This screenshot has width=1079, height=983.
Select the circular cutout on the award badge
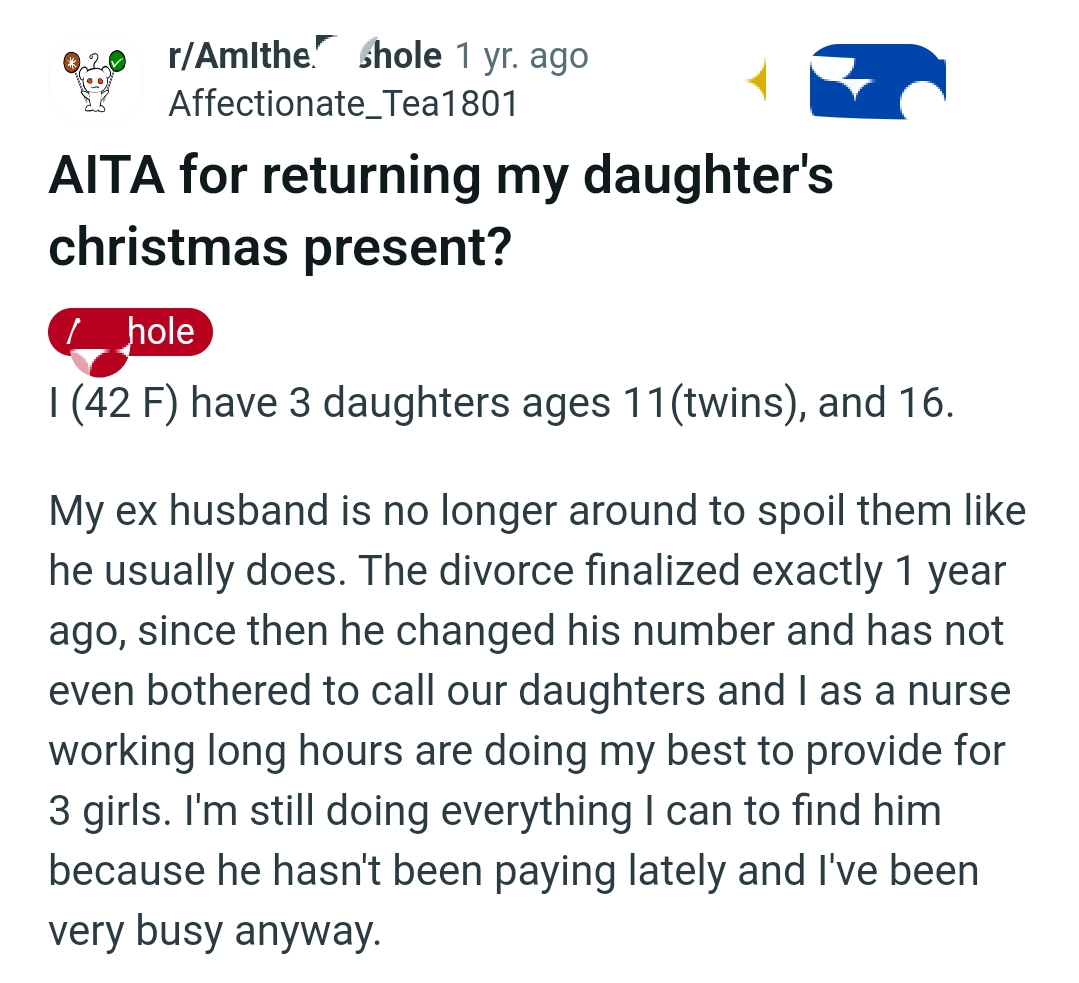923,103
